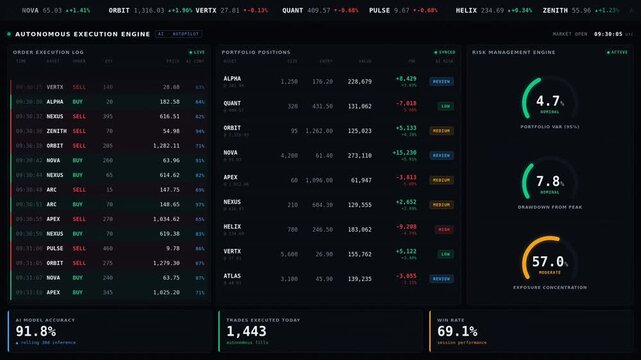The height and width of the screenshot is (360, 641).
Task: Click the 09:30:05 market clock
Action: point(608,34)
